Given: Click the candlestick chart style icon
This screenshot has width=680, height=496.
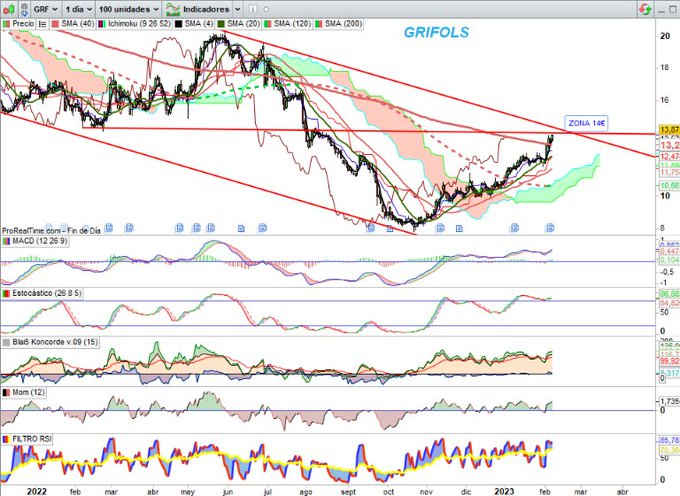Looking at the screenshot, I should (10, 9).
